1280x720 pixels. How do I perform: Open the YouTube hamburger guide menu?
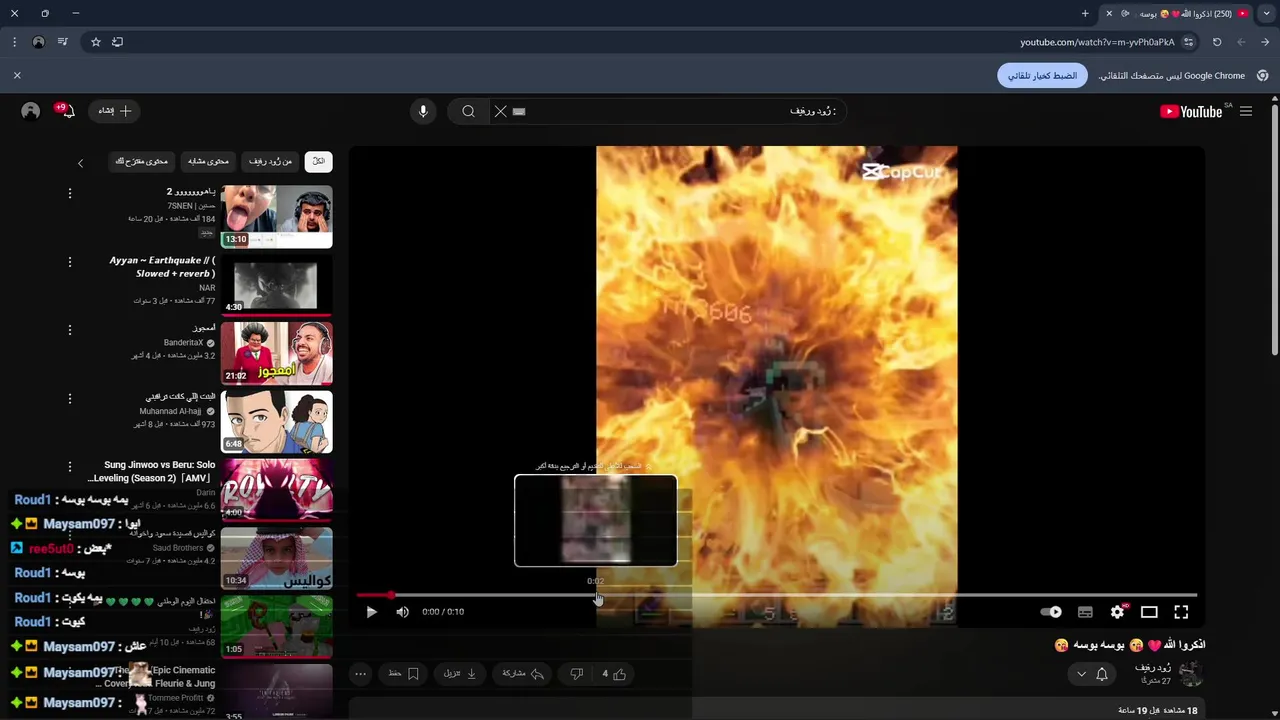pyautogui.click(x=1246, y=111)
